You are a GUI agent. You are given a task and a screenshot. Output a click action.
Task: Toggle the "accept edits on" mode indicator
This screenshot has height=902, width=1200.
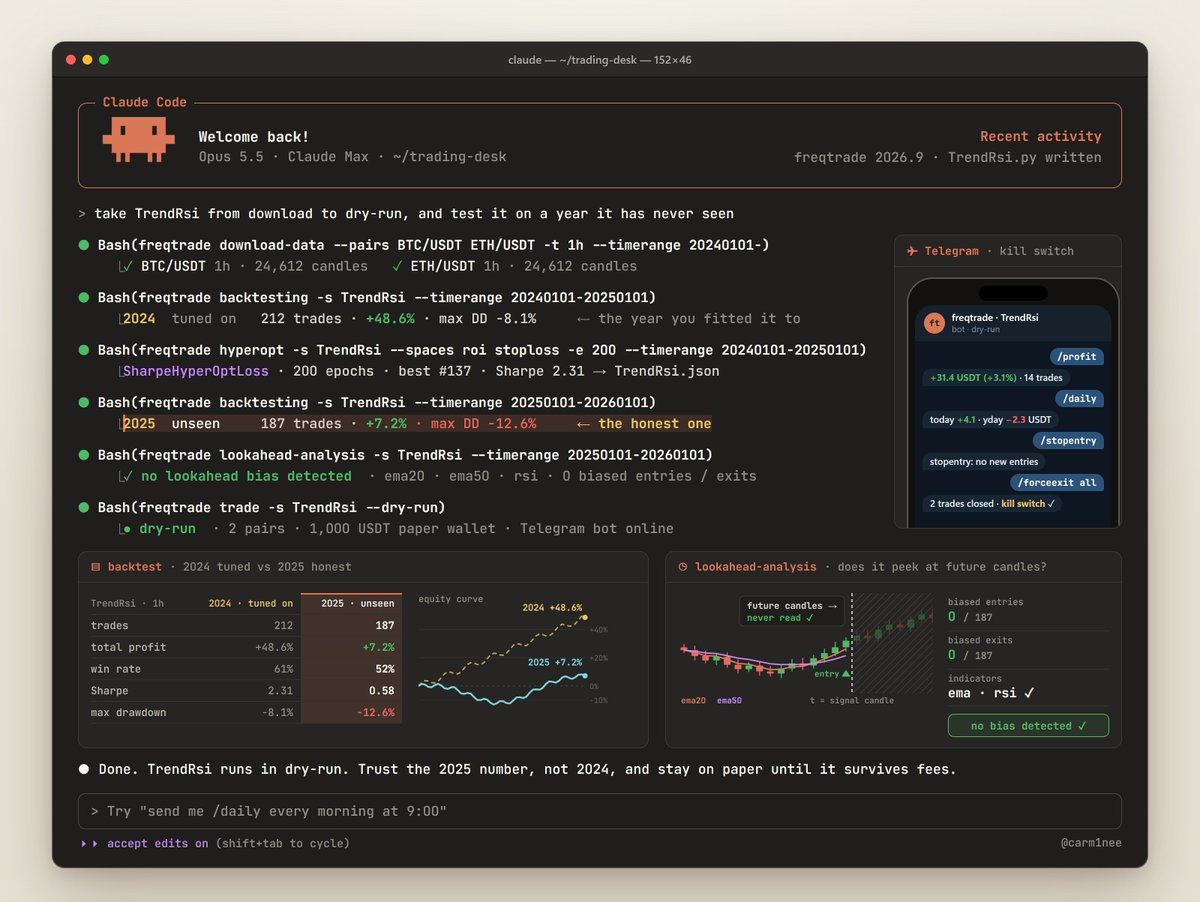158,844
